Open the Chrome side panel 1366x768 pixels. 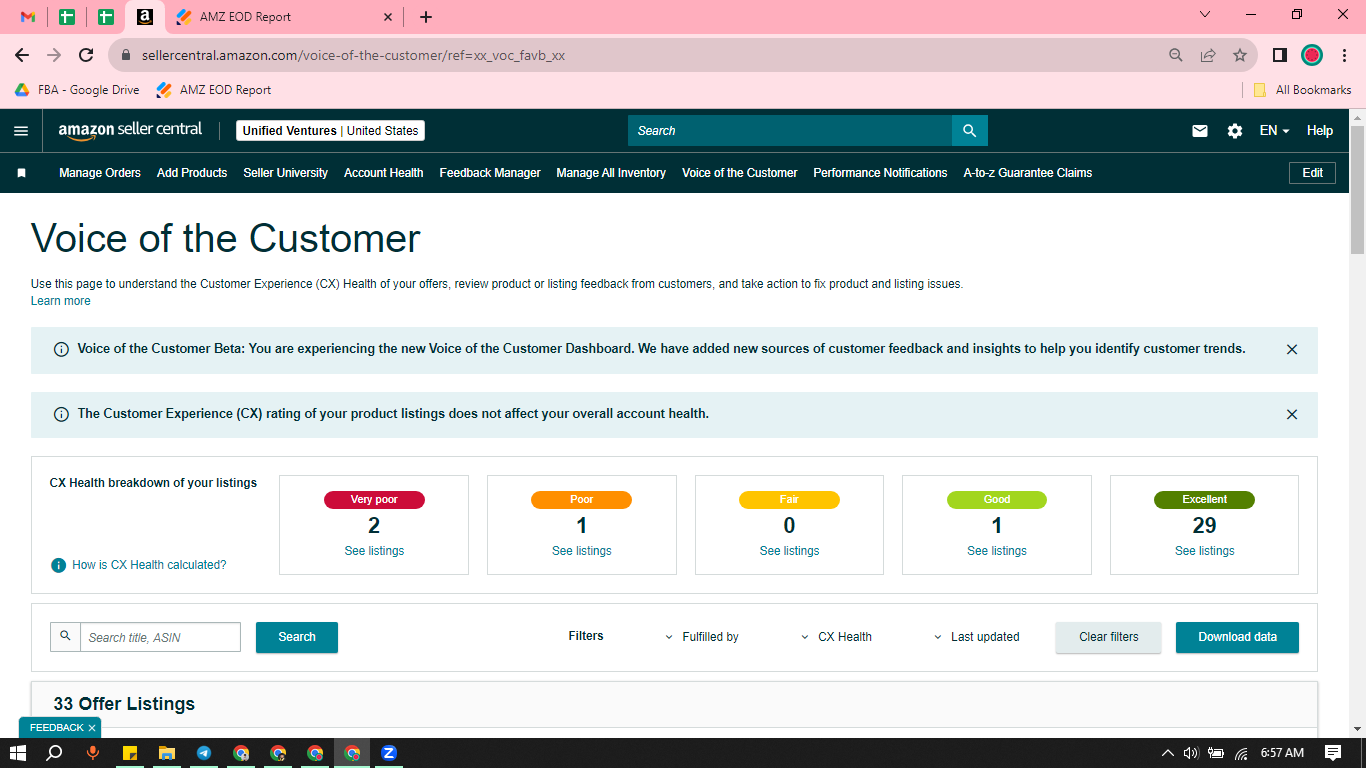click(x=1279, y=55)
